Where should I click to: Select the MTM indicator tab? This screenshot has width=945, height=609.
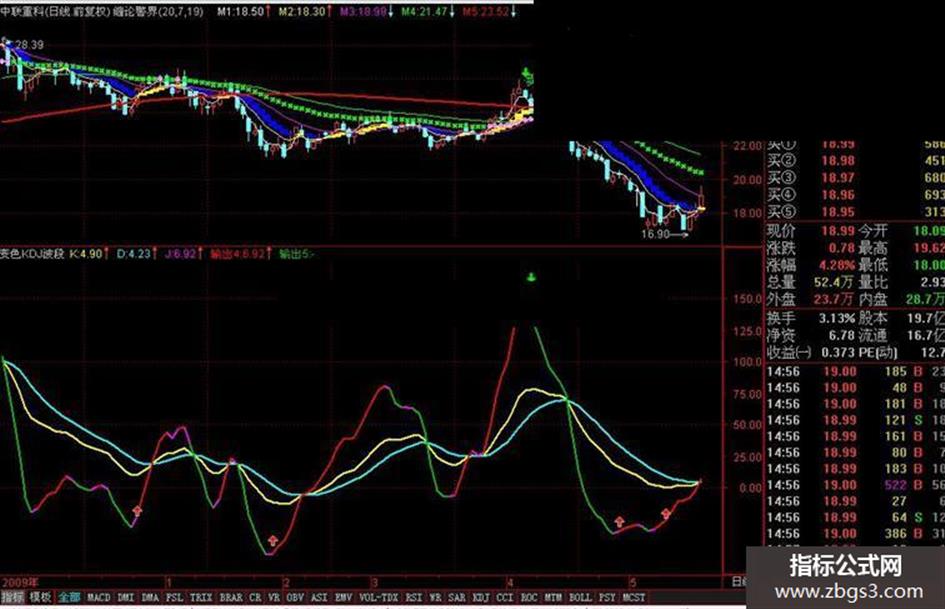553,597
